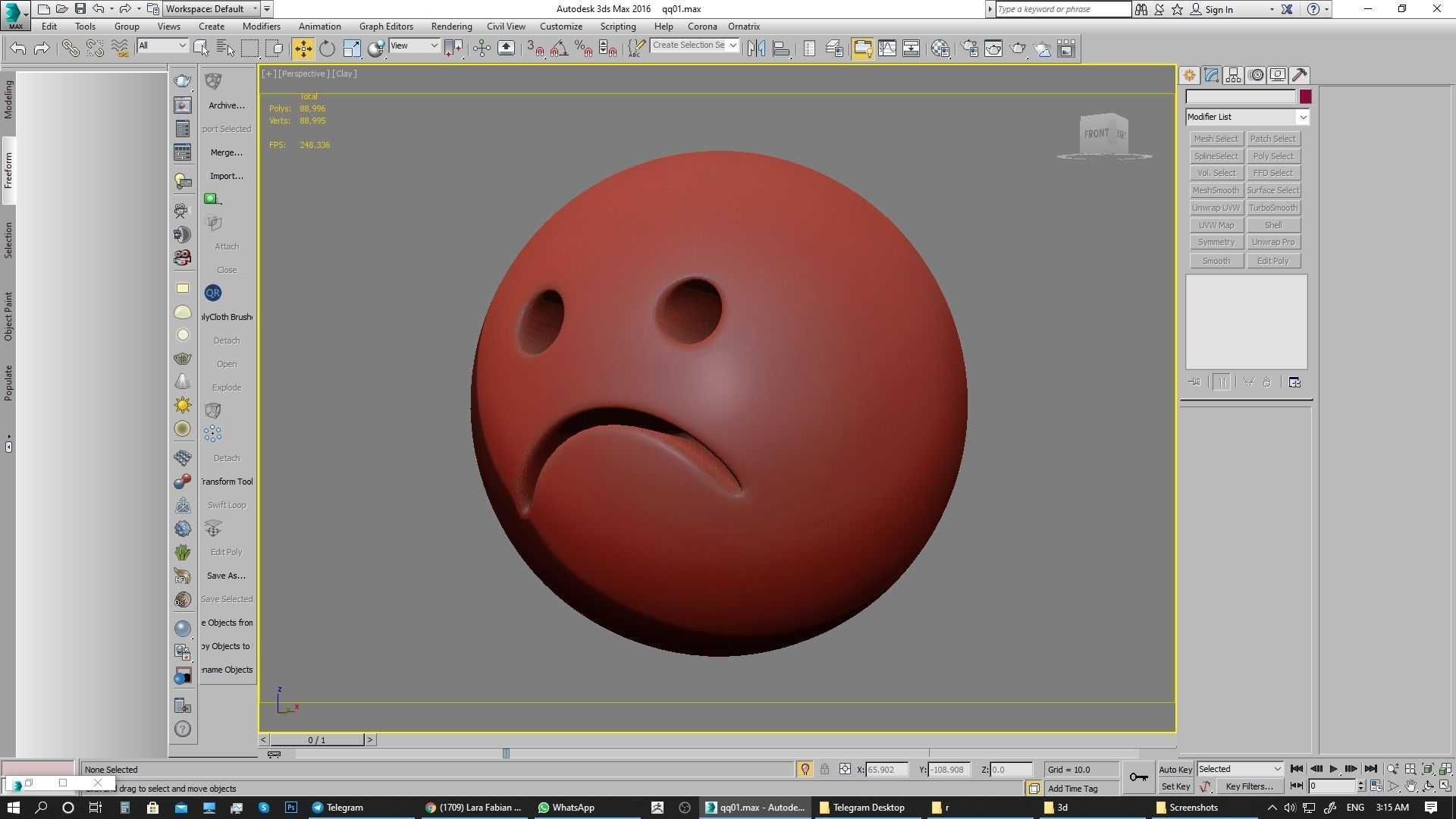Click the help question mark in left toolbar
The width and height of the screenshot is (1456, 819).
coord(183,729)
